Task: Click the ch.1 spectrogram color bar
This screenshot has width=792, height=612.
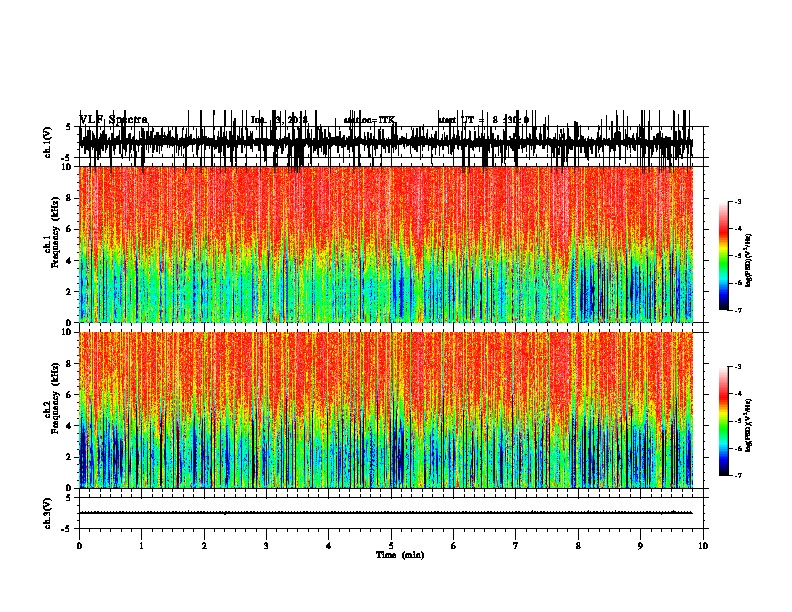Action: pos(724,256)
